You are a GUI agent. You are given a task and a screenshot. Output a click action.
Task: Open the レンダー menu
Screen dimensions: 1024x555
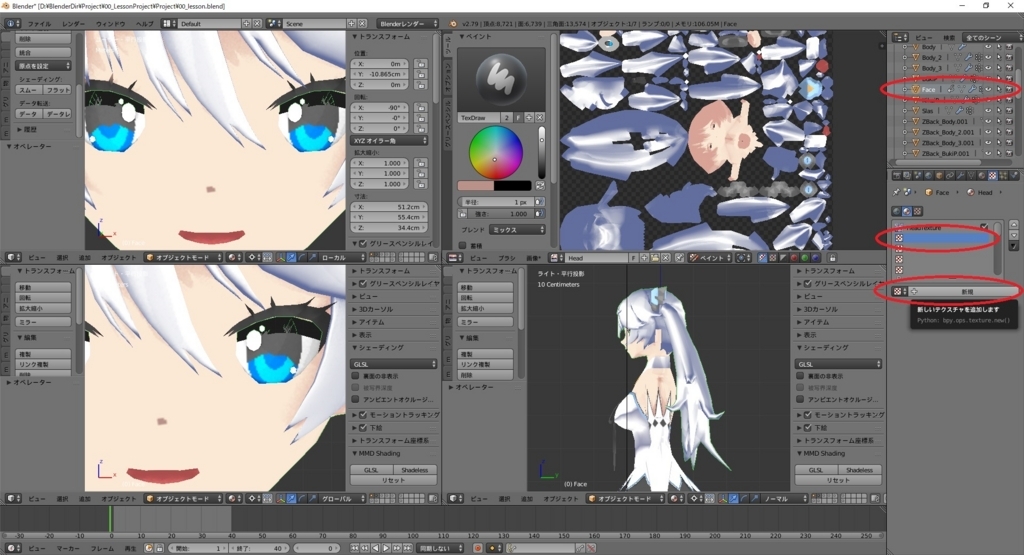[74, 24]
